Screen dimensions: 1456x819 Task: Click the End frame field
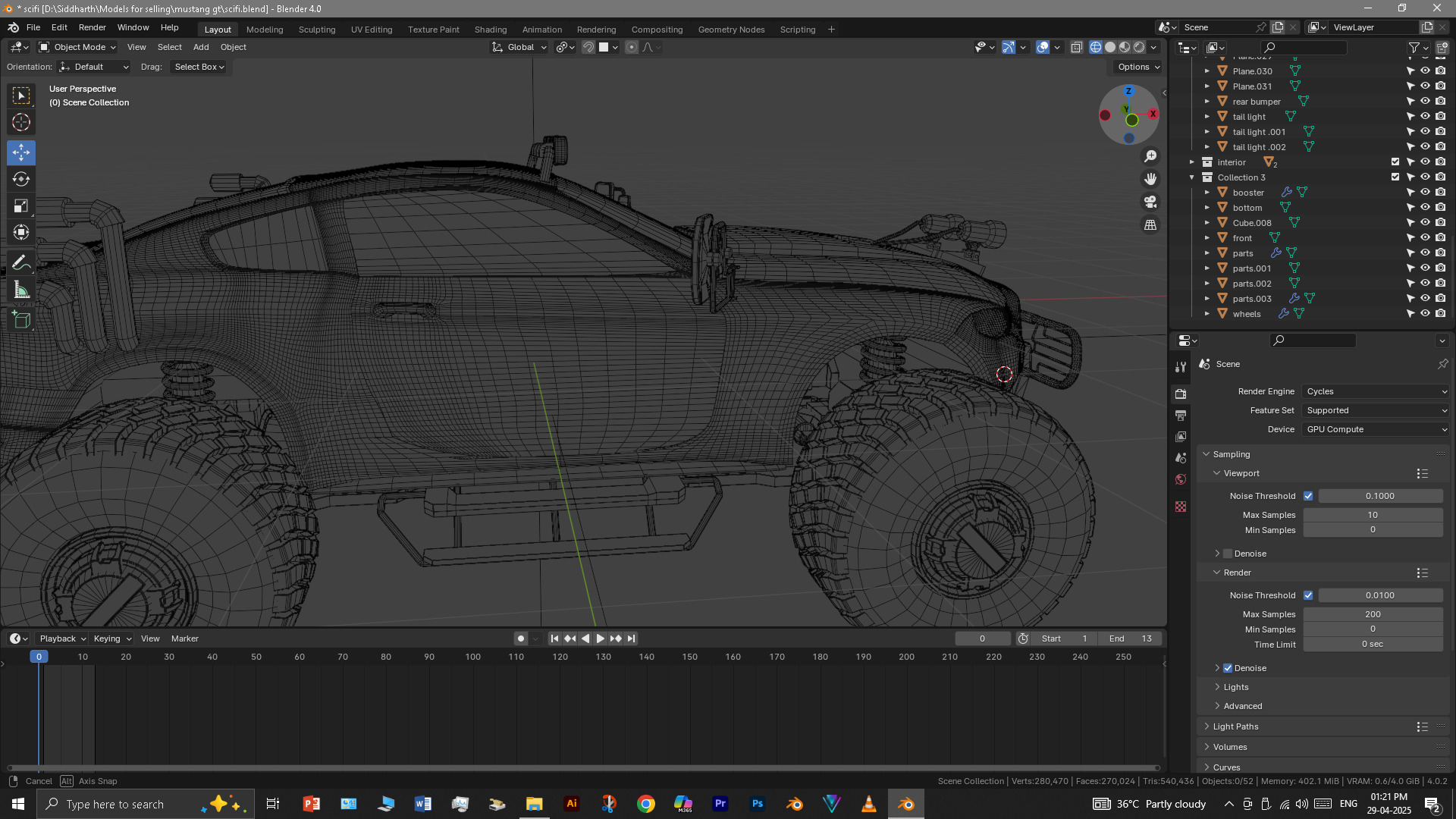pos(1130,639)
